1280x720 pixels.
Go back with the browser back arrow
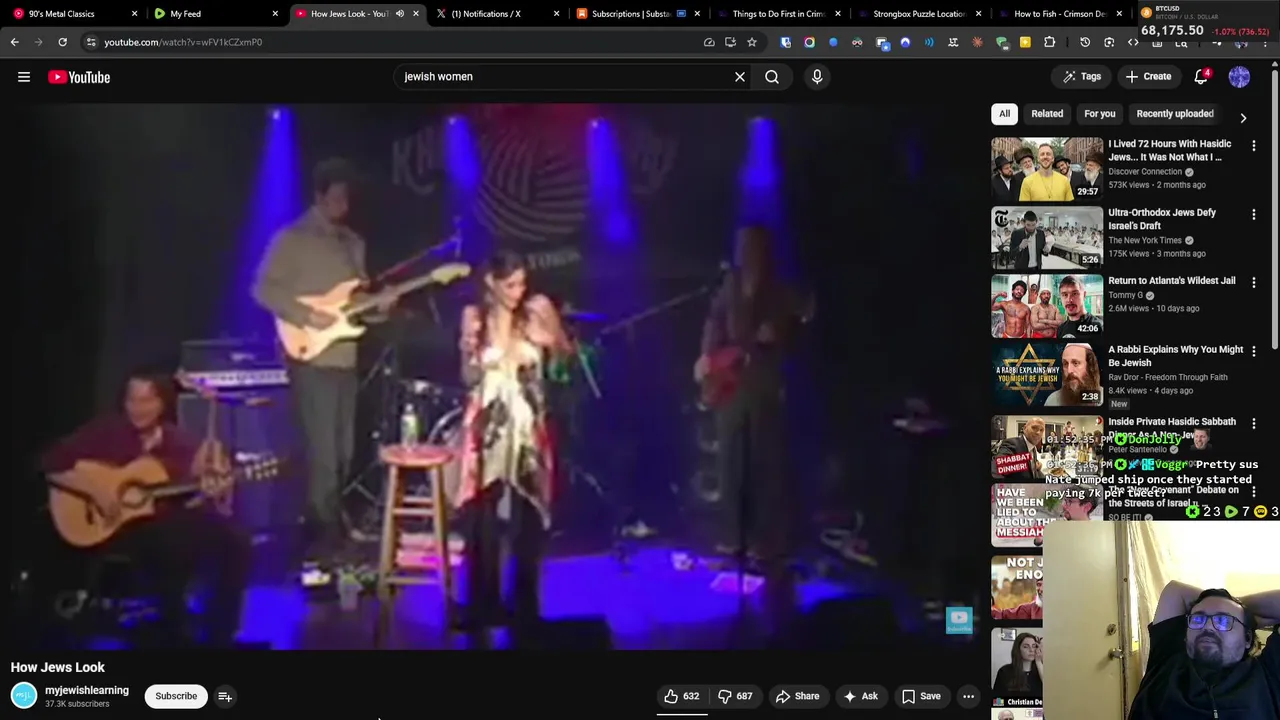pyautogui.click(x=14, y=42)
